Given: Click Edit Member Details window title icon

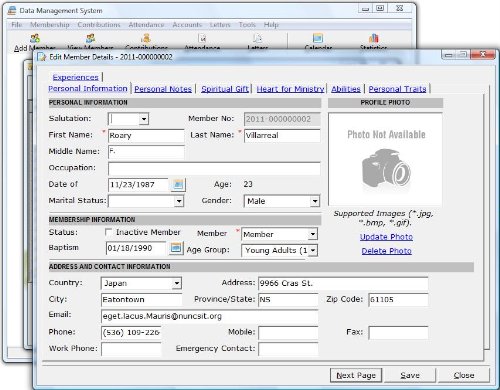Looking at the screenshot, I should pos(42,57).
